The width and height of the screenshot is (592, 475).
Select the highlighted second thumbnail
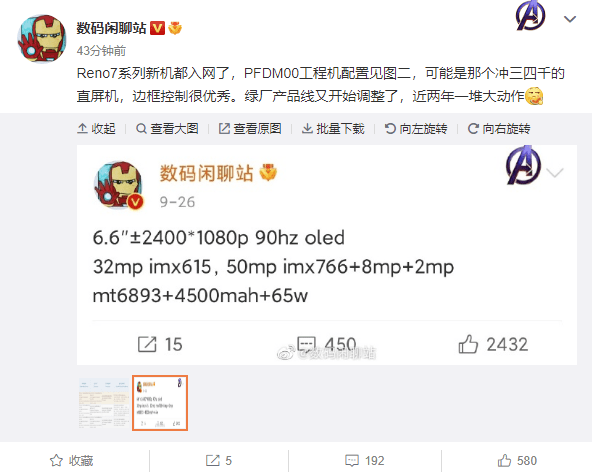pyautogui.click(x=160, y=403)
